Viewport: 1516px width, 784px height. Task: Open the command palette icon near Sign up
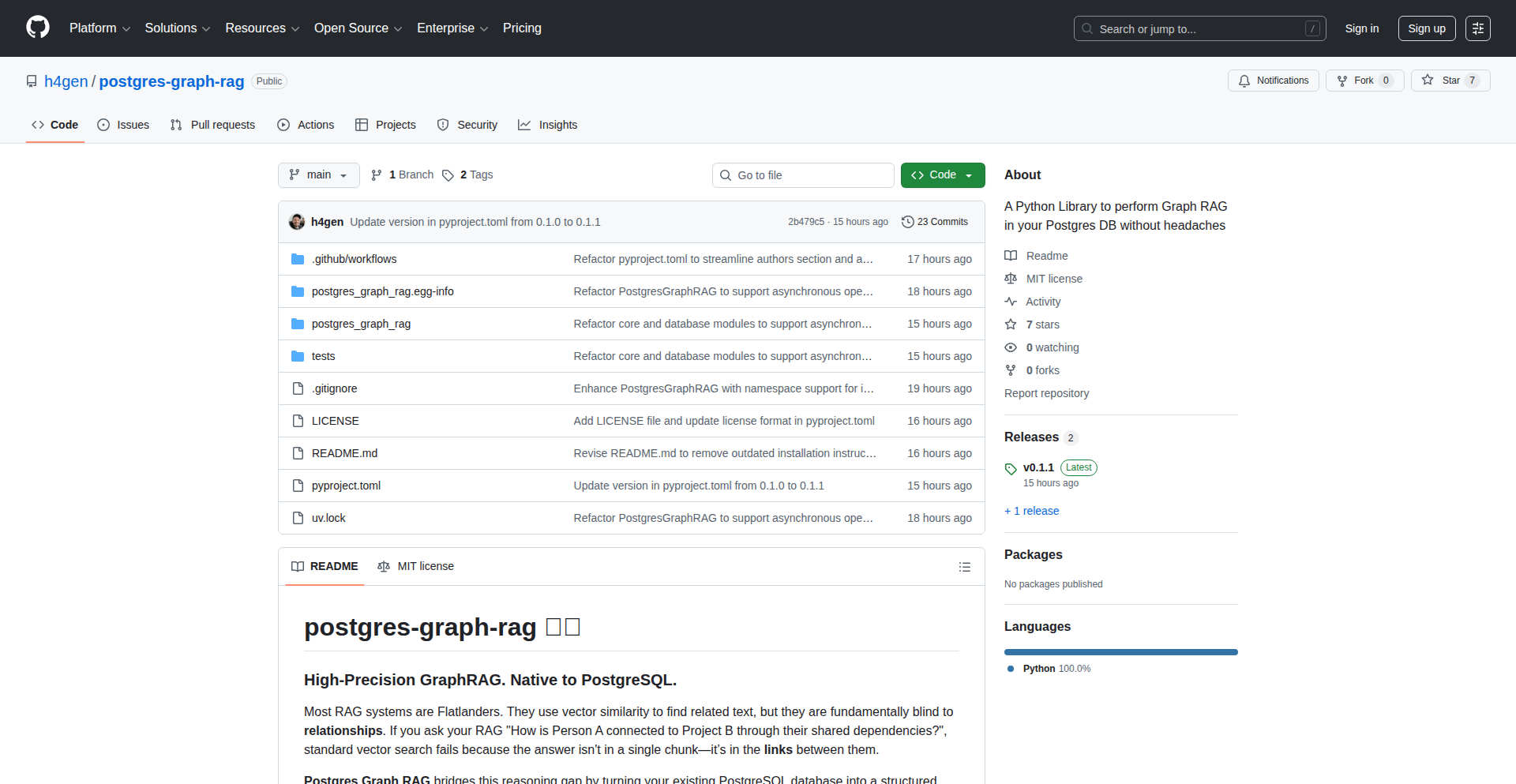[x=1477, y=28]
